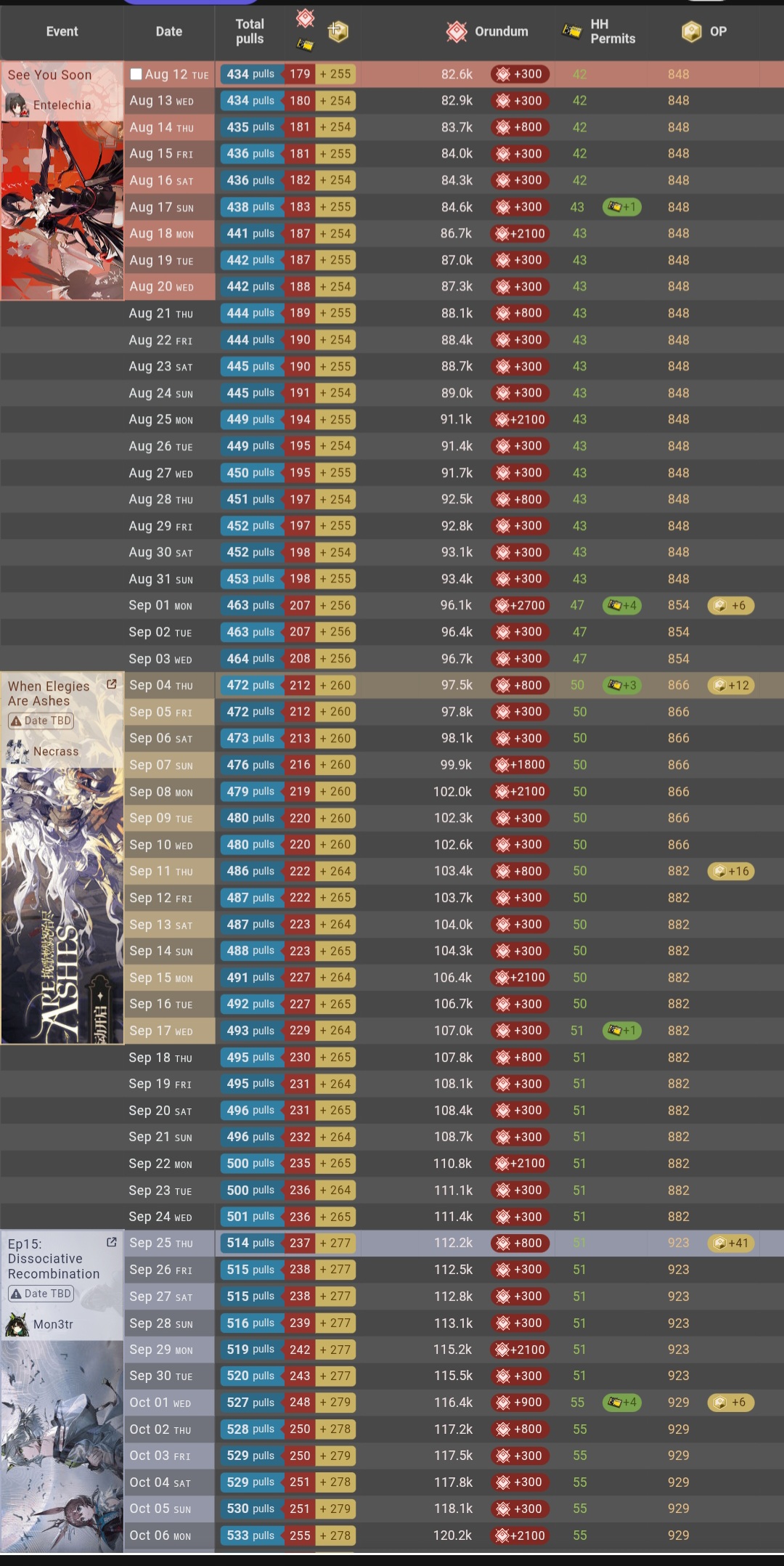Click the OP column header label
This screenshot has width=784, height=1566.
coord(718,31)
